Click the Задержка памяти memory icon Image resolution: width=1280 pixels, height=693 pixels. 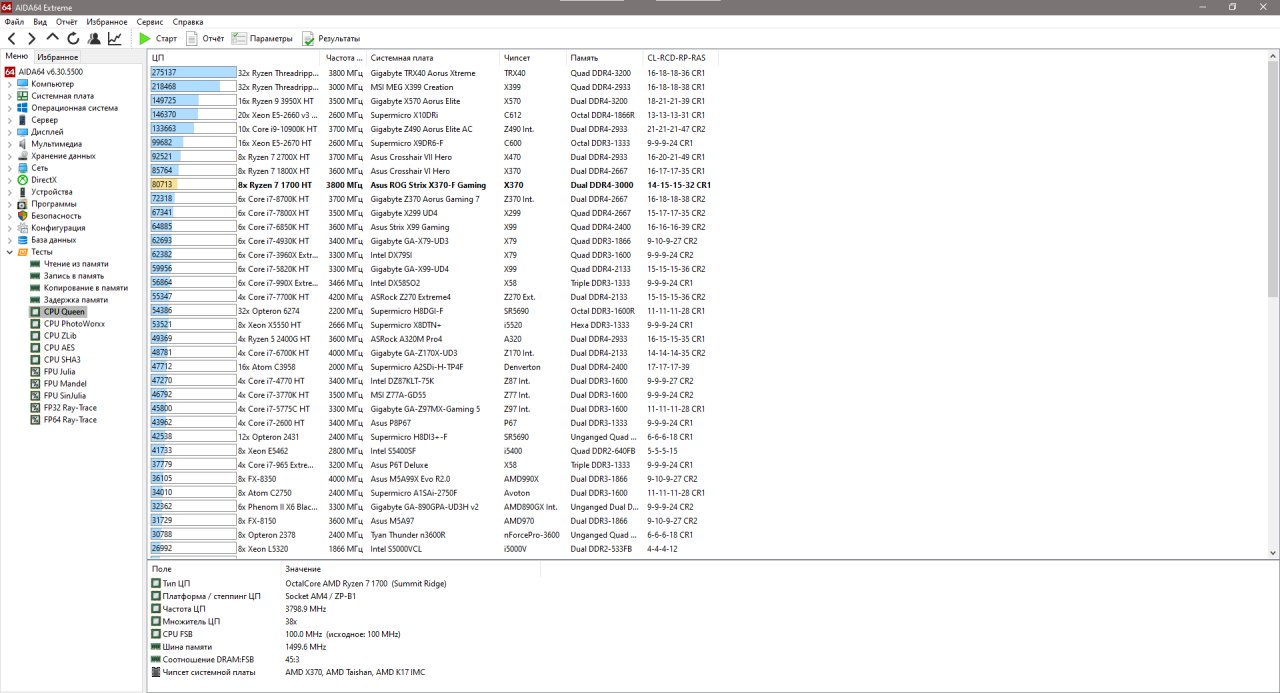[x=35, y=300]
